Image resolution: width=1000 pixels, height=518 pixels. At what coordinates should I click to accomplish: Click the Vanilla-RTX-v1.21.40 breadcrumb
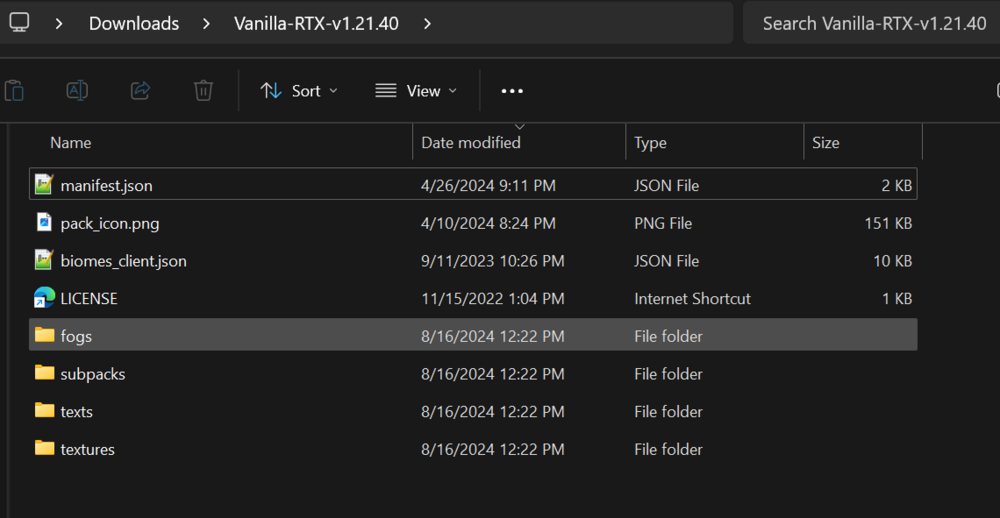click(316, 24)
